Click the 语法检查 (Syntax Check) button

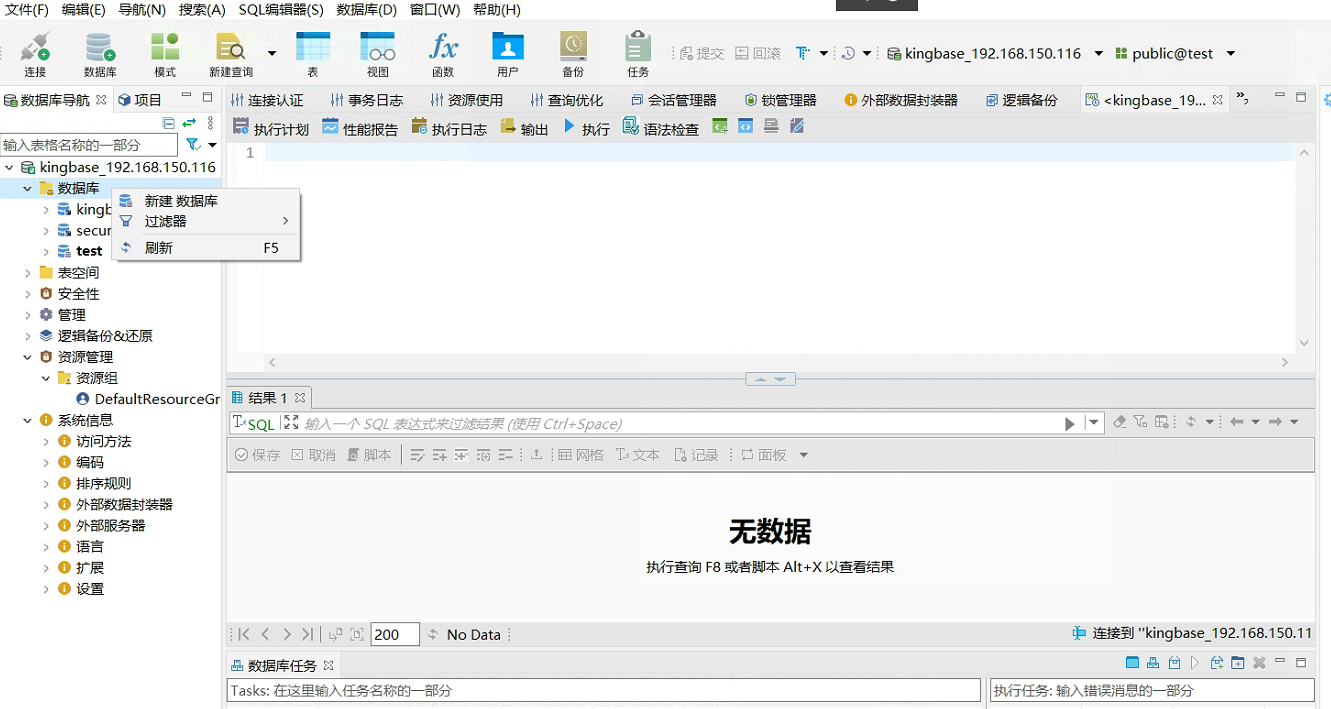click(660, 128)
